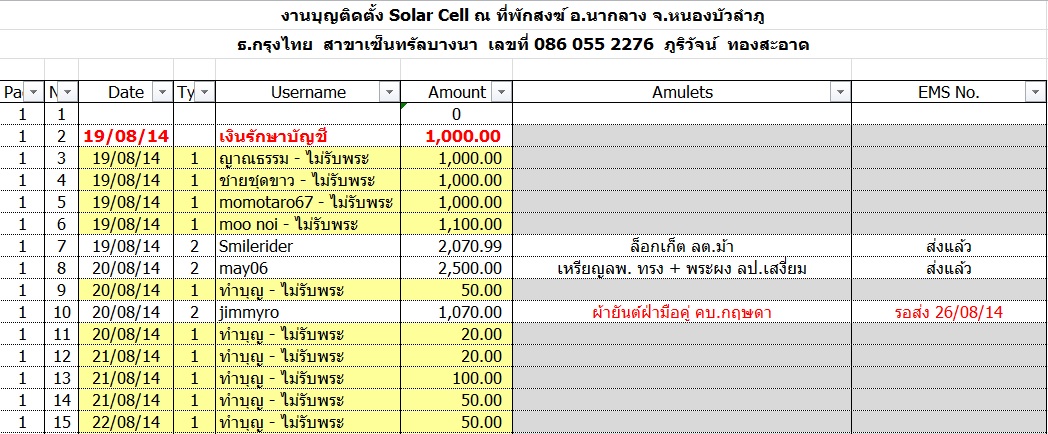
Task: Expand the Amulets column filter arrow
Action: (x=839, y=92)
